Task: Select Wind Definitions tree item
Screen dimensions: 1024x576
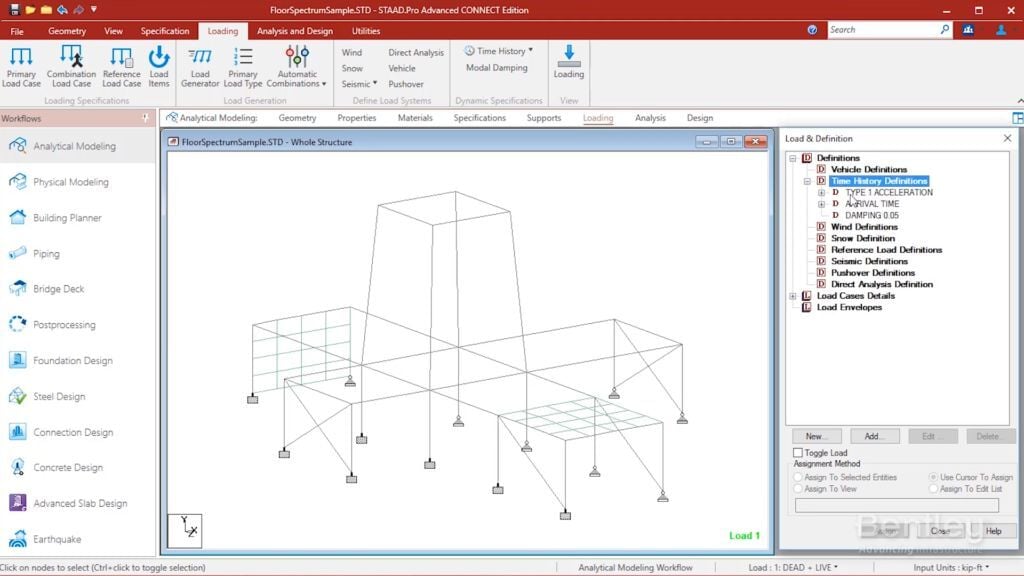Action: pos(864,227)
